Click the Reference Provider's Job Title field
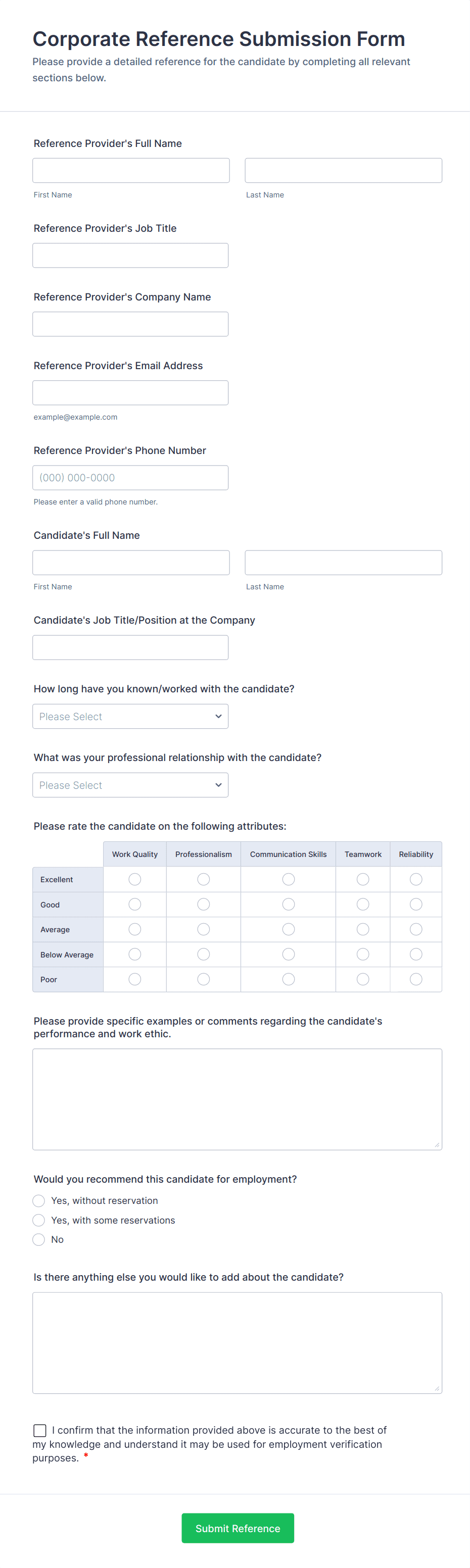Screen dimensions: 470x1568 [x=130, y=256]
